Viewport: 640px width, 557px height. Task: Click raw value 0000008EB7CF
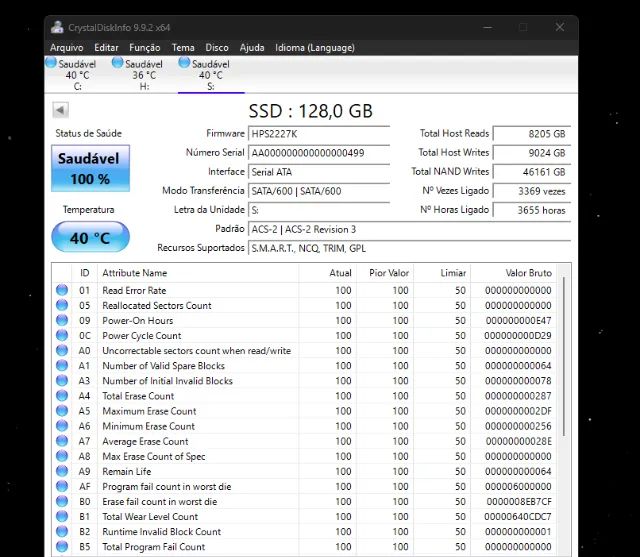coord(519,502)
